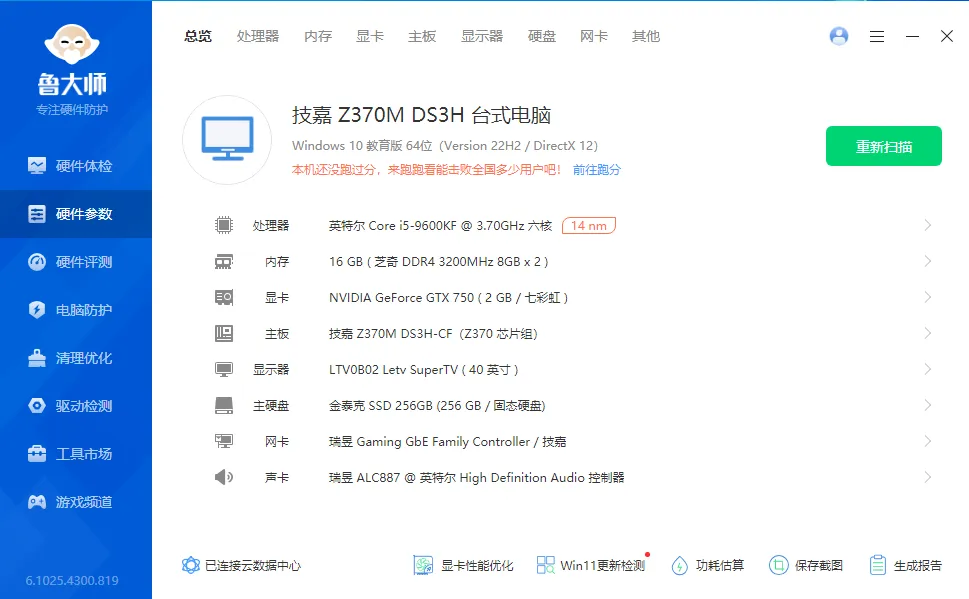Expand the 主板 Z370M row chevron
Image resolution: width=969 pixels, height=599 pixels.
pyautogui.click(x=928, y=334)
